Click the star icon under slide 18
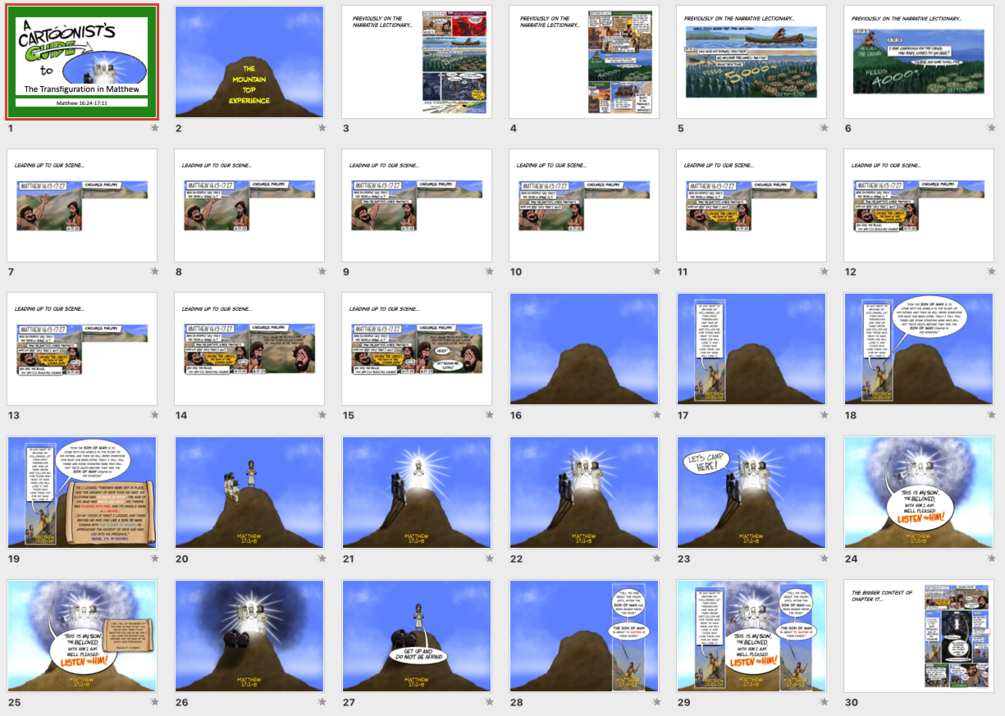The image size is (1005, 716). (x=992, y=415)
